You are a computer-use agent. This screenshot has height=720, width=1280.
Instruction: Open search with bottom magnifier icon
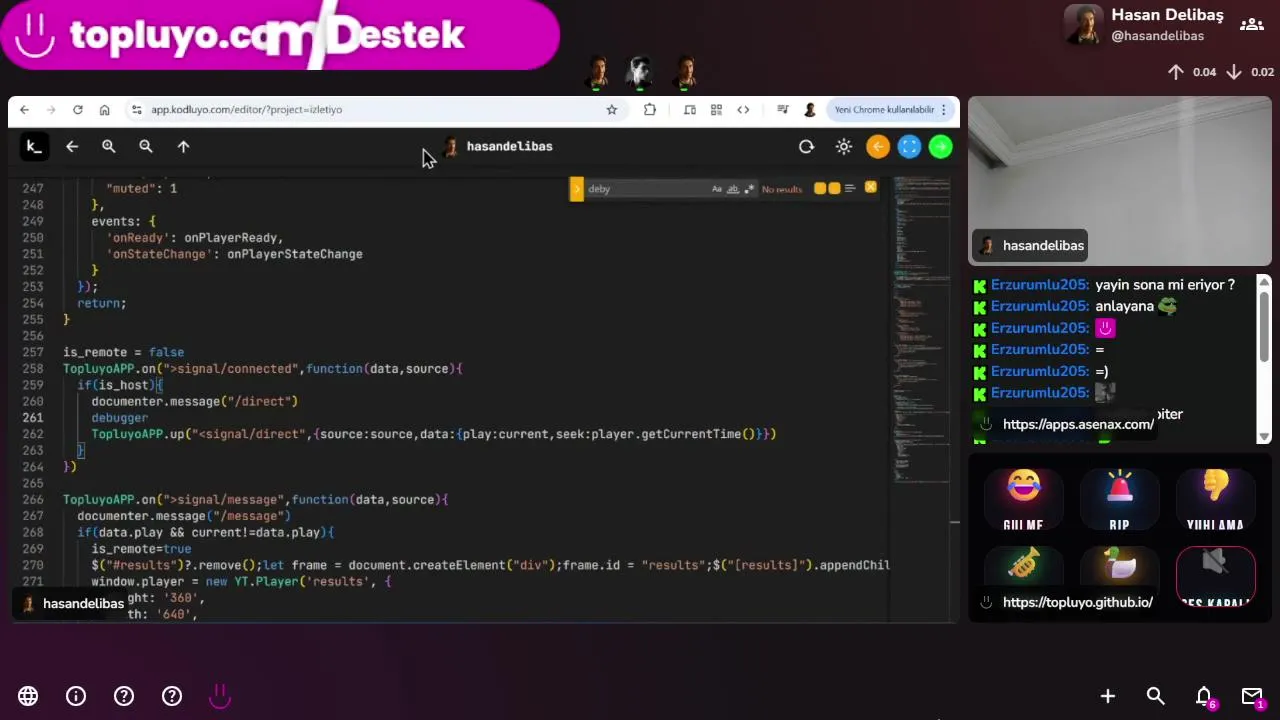pyautogui.click(x=1156, y=696)
